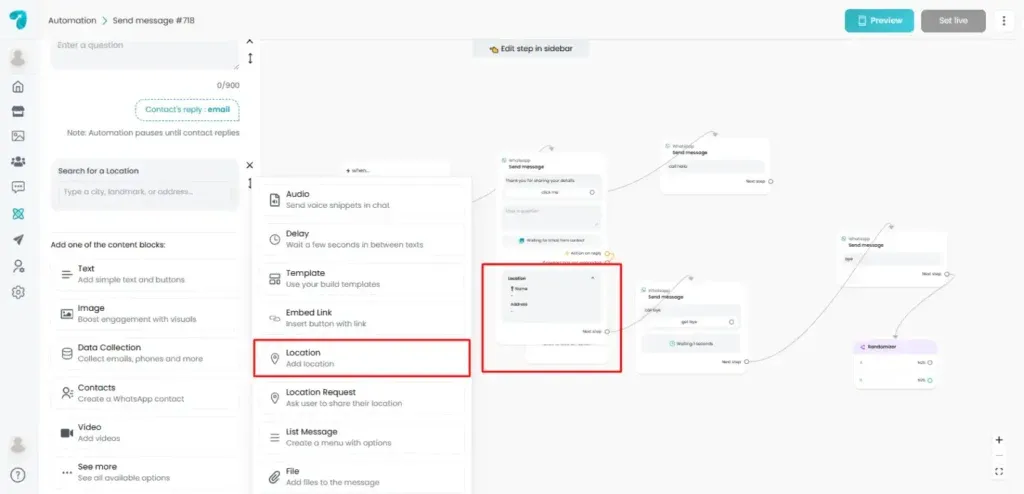Choose the Location option
The height and width of the screenshot is (494, 1024).
pos(362,358)
